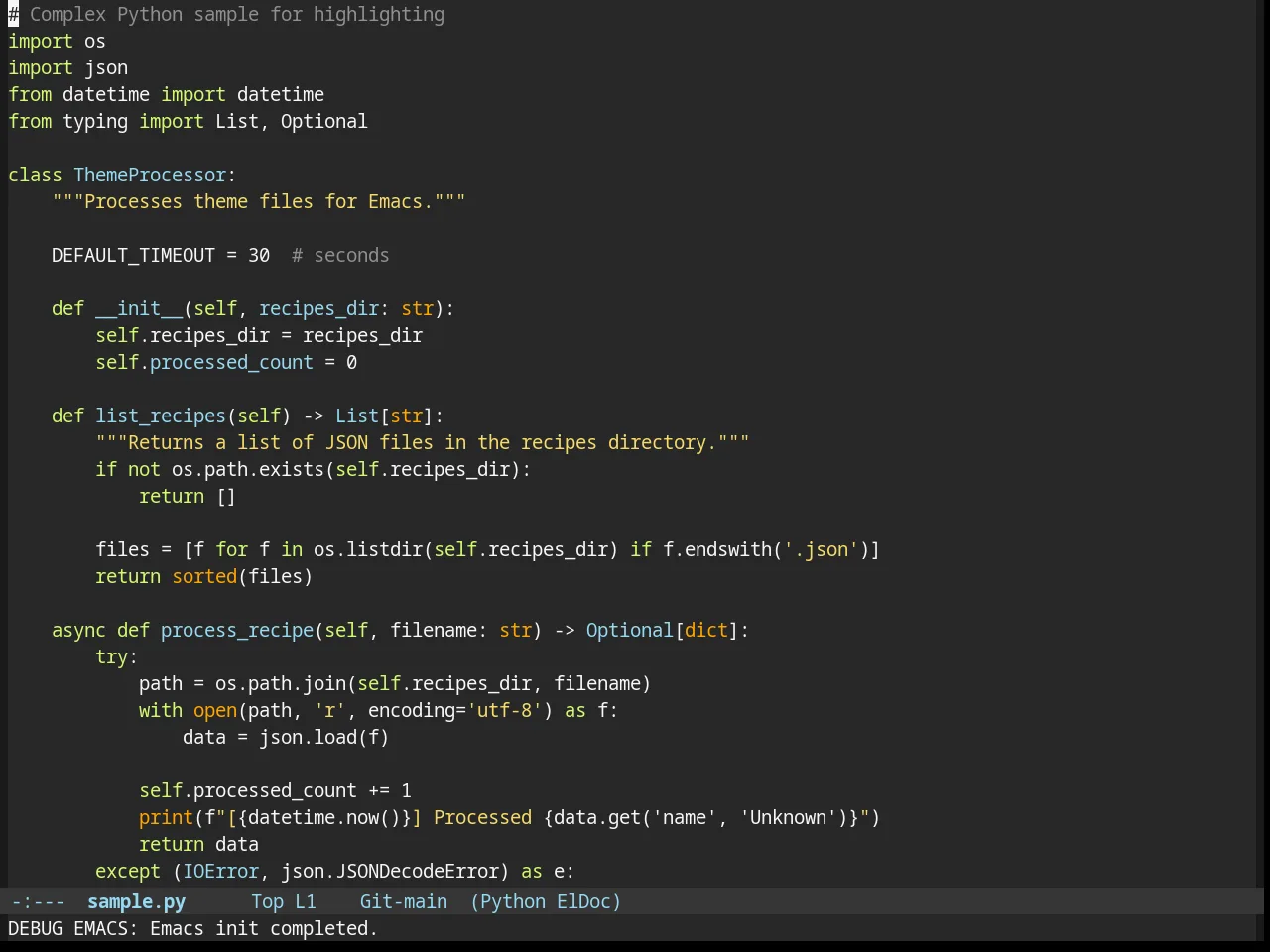
Task: Click 'os.path.exists' call
Action: pos(248,469)
